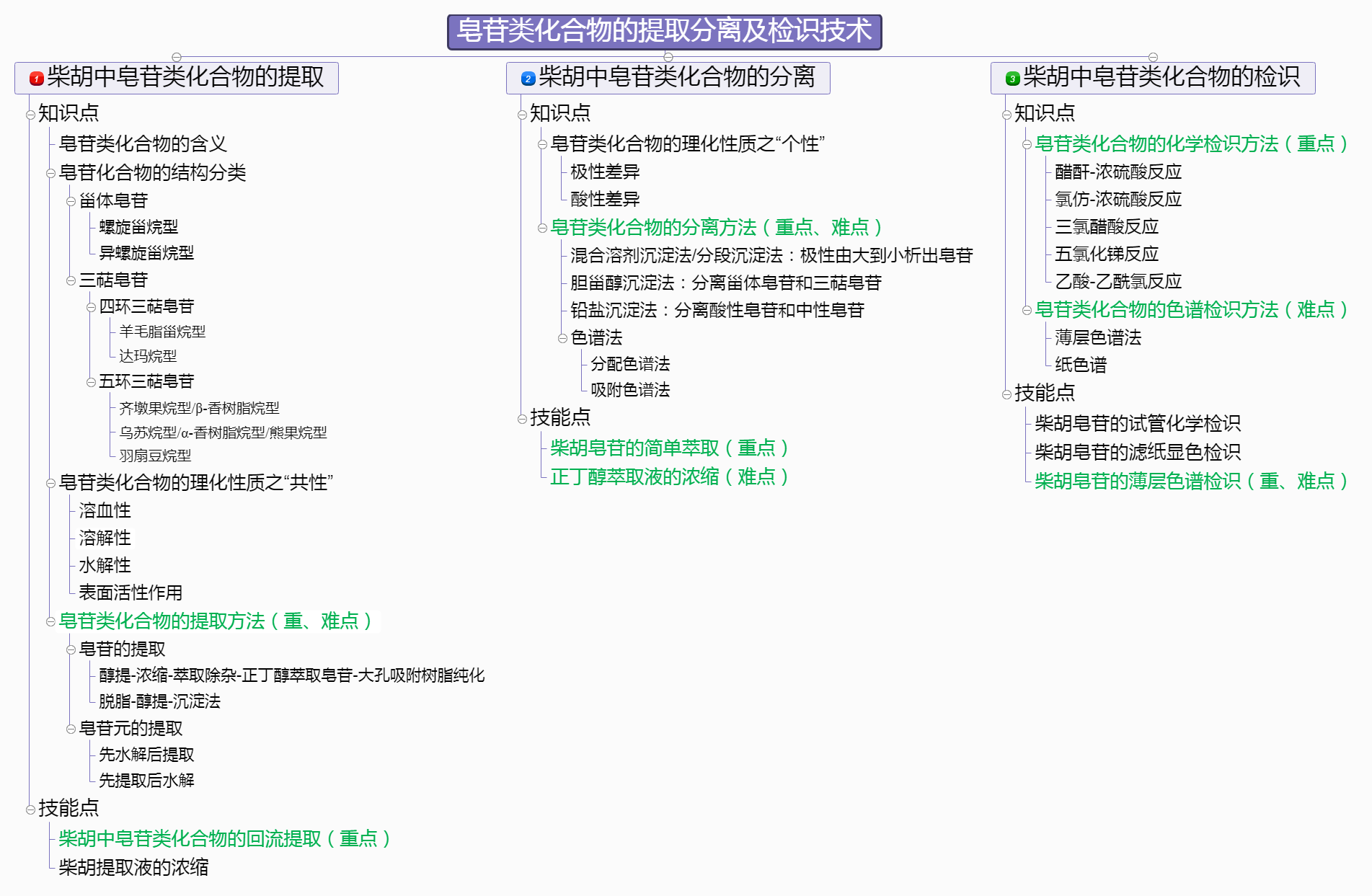Select the topic 螺旋甾烷型
Viewport: 1372px width, 896px height.
(x=138, y=226)
